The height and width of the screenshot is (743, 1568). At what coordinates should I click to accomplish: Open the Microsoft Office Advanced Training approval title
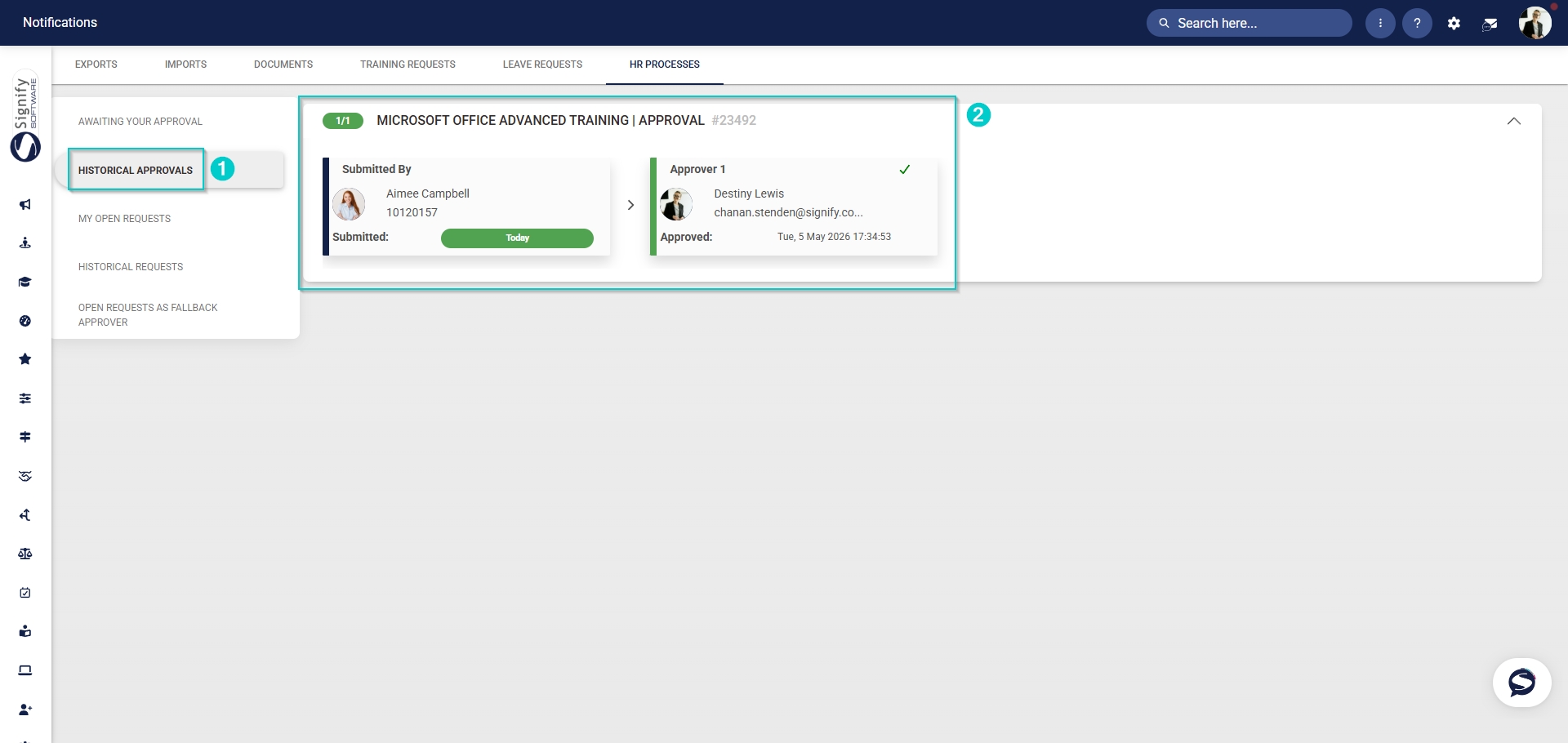tap(540, 120)
